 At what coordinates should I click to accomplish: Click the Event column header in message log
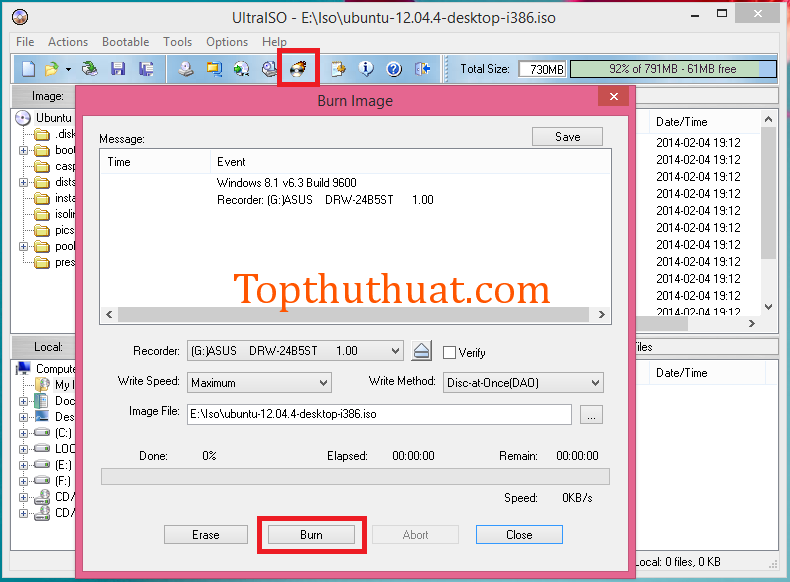(x=410, y=162)
